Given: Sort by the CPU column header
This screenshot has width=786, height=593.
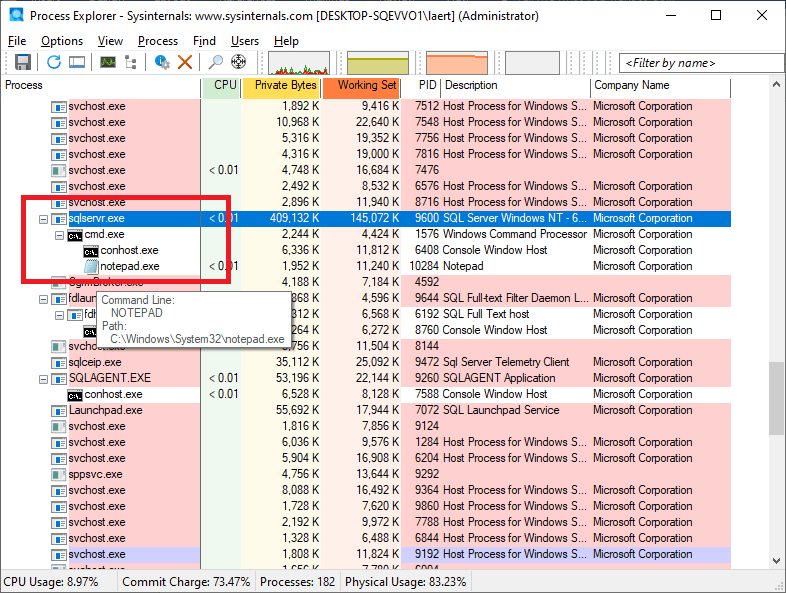Looking at the screenshot, I should pos(222,86).
